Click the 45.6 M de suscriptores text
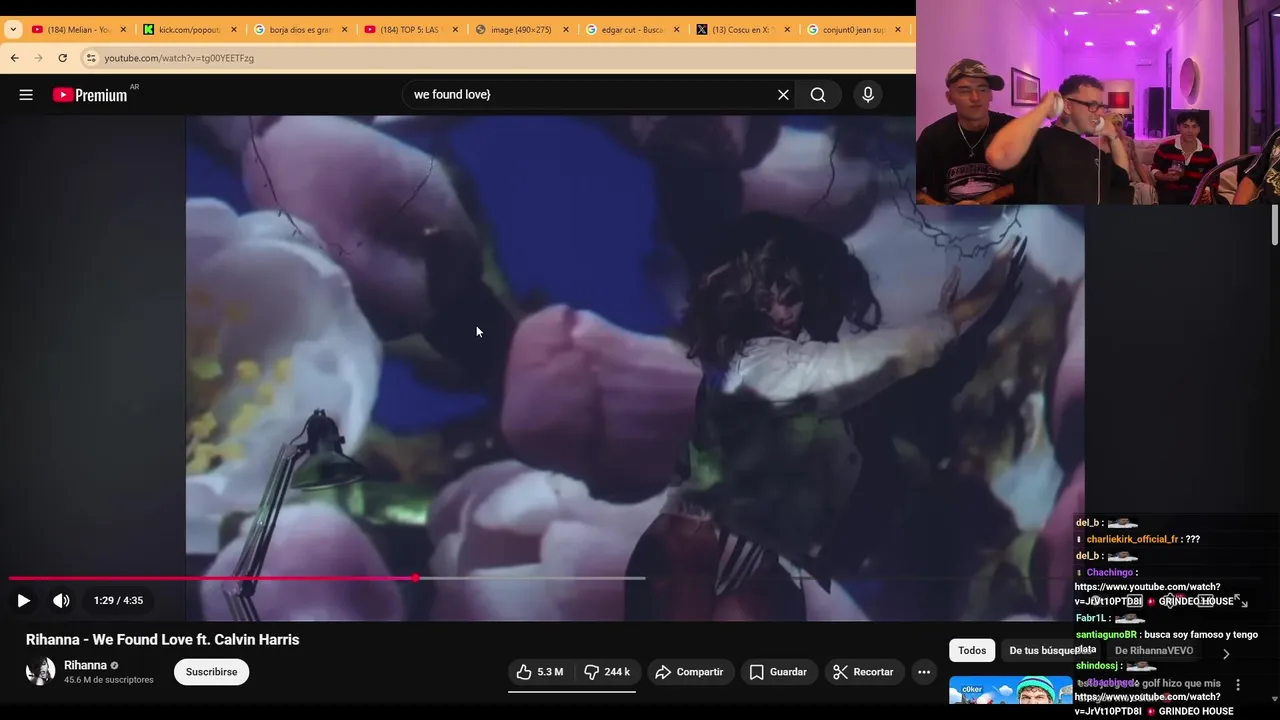Viewport: 1280px width, 720px height. click(x=109, y=680)
